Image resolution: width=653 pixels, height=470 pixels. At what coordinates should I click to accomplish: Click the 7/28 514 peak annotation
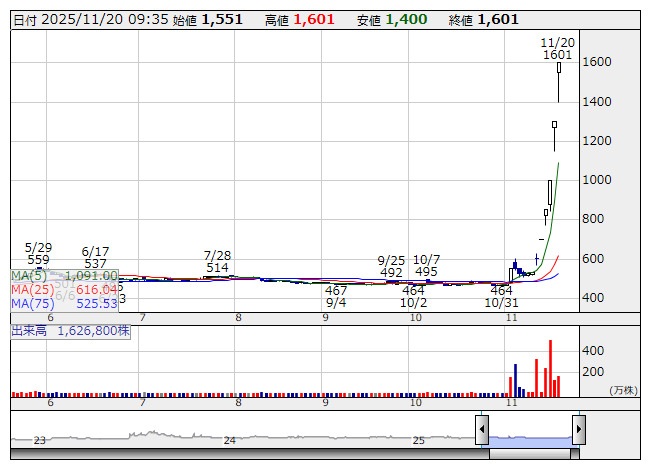(217, 261)
